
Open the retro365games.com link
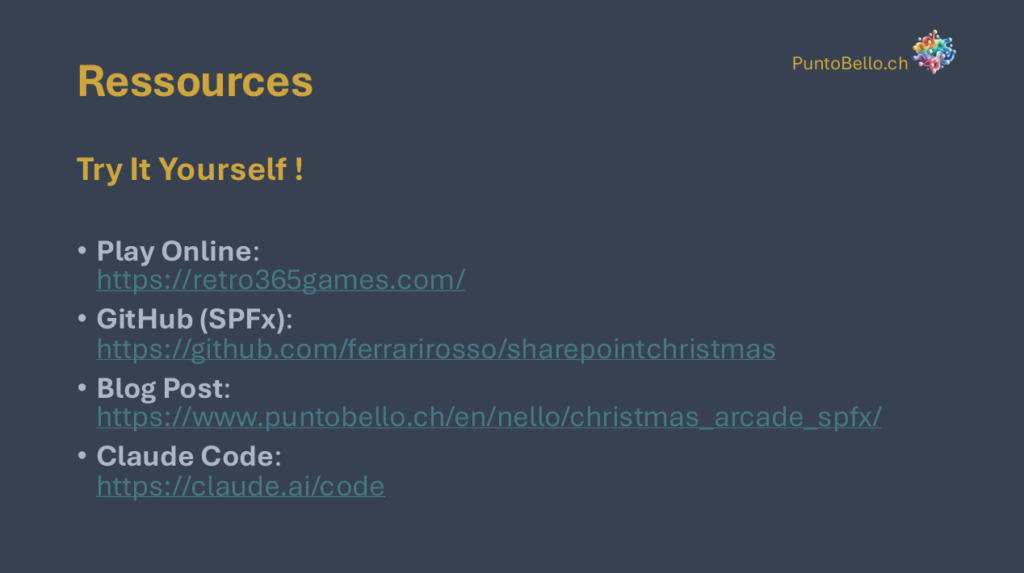coord(280,280)
